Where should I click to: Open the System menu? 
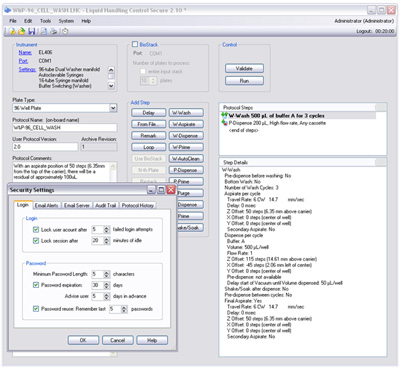click(x=66, y=21)
